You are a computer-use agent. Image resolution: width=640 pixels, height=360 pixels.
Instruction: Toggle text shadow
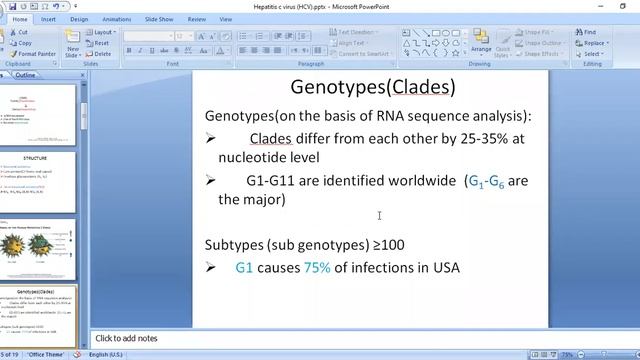176,51
